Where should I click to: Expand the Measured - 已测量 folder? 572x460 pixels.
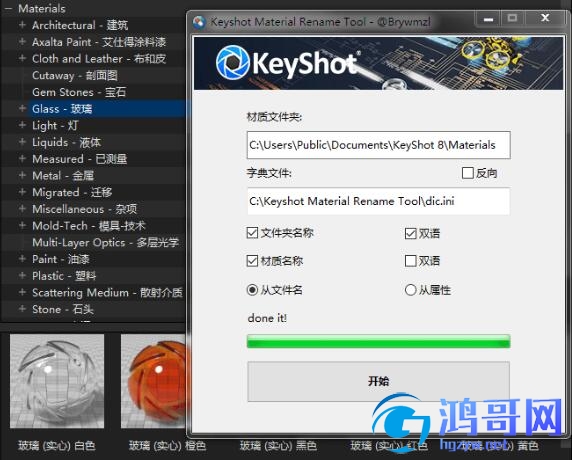[22, 159]
